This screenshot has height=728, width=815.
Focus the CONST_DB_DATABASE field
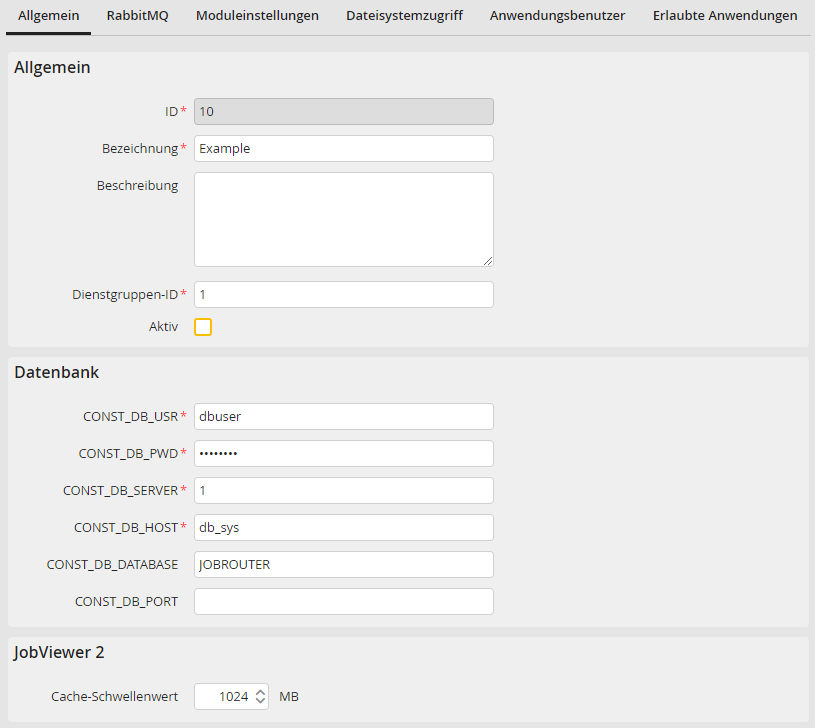point(343,564)
